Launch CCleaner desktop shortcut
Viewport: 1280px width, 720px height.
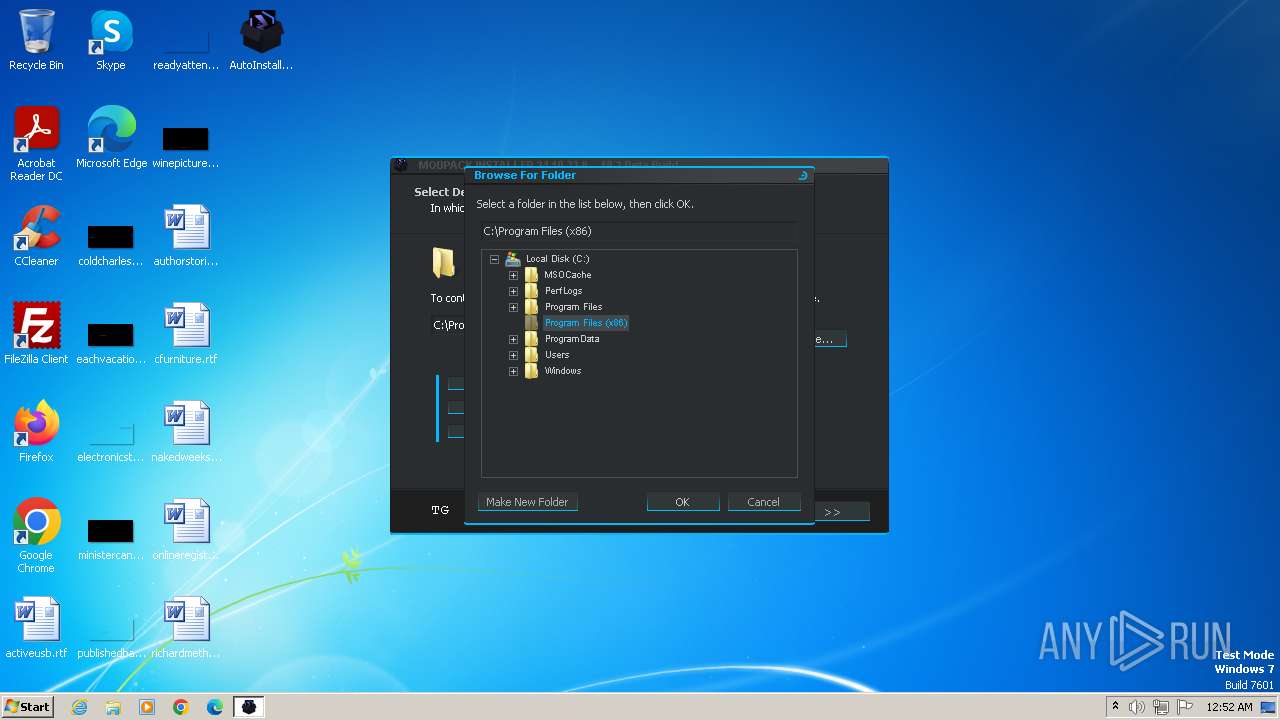[x=36, y=235]
